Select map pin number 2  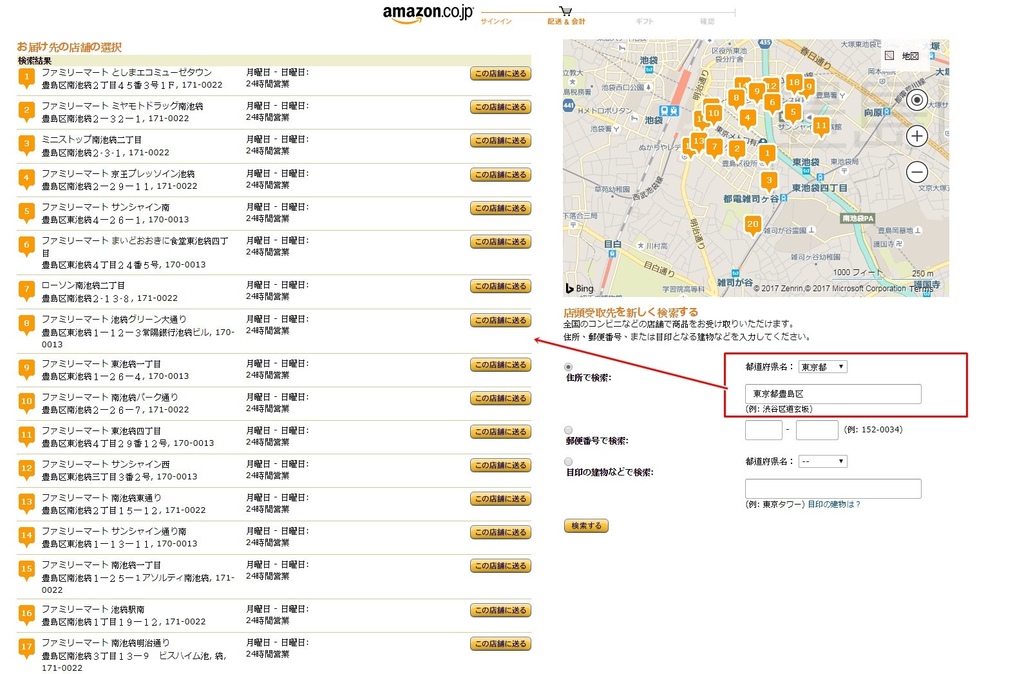coord(737,150)
